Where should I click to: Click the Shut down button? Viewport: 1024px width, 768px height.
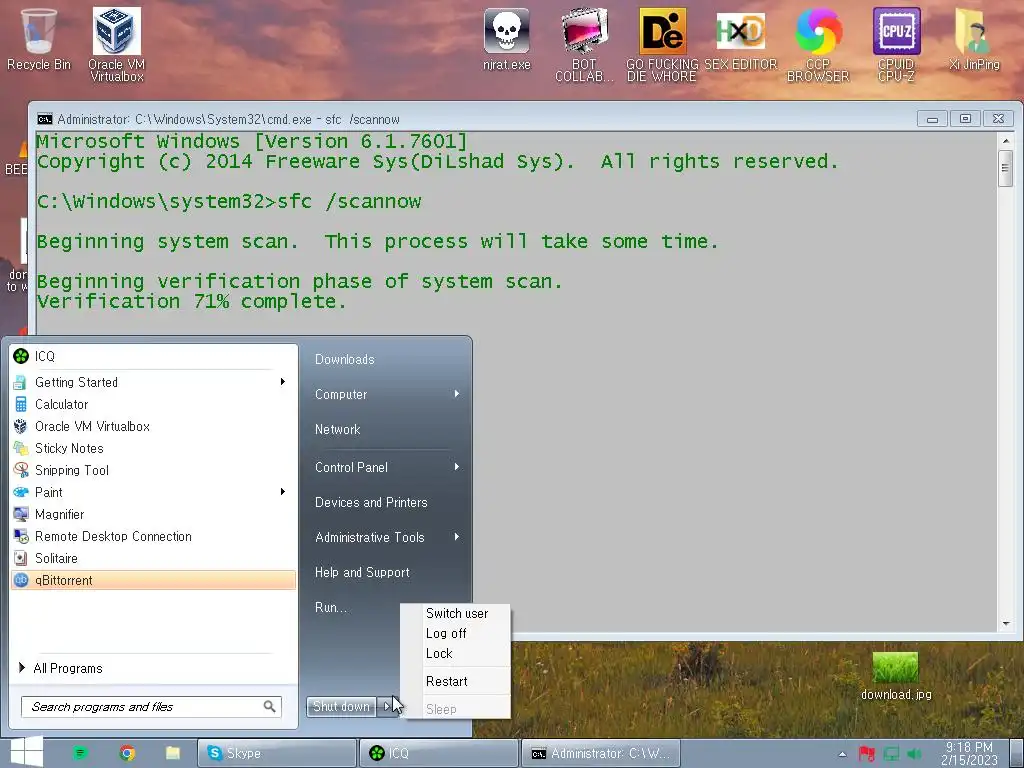point(342,706)
